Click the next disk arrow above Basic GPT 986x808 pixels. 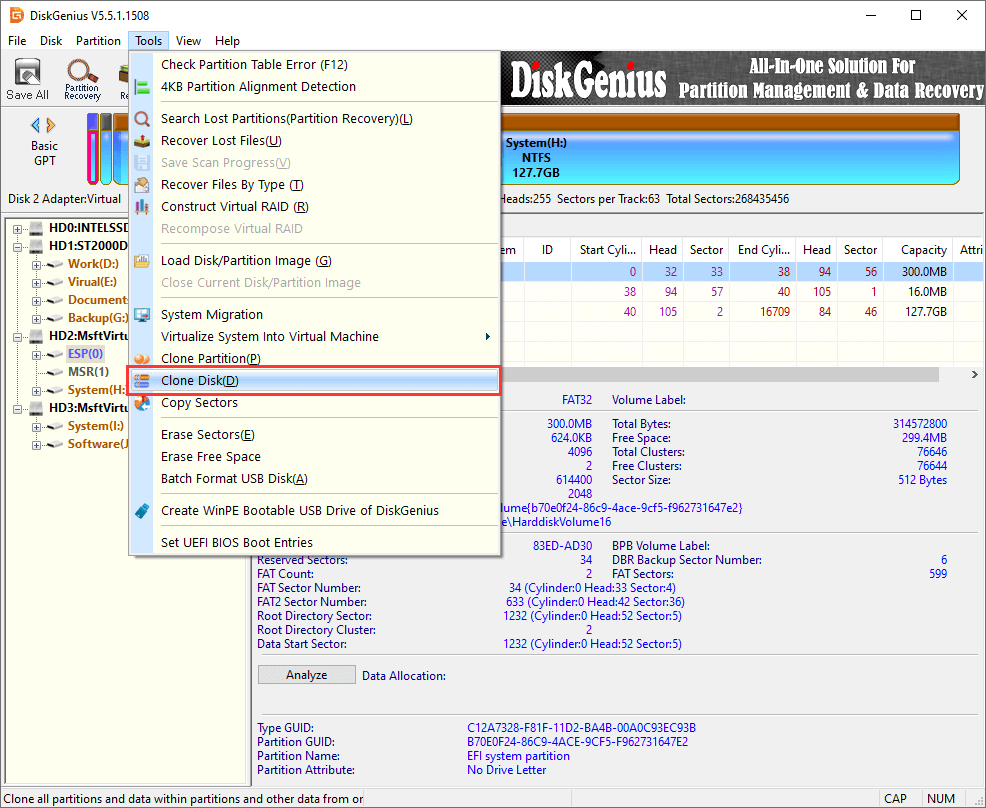tap(50, 125)
